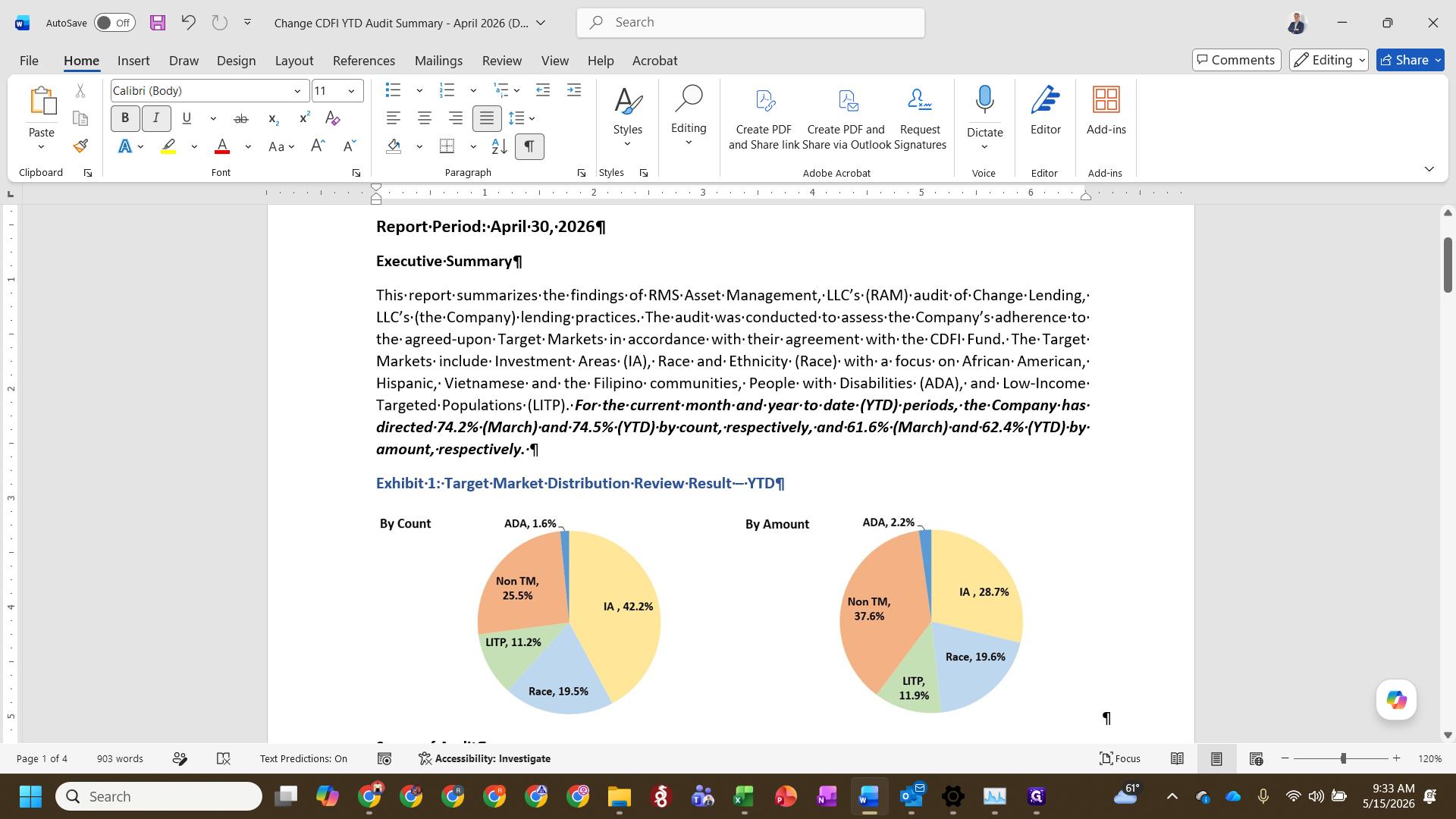Toggle Italic formatting
1456x819 pixels.
pyautogui.click(x=156, y=118)
